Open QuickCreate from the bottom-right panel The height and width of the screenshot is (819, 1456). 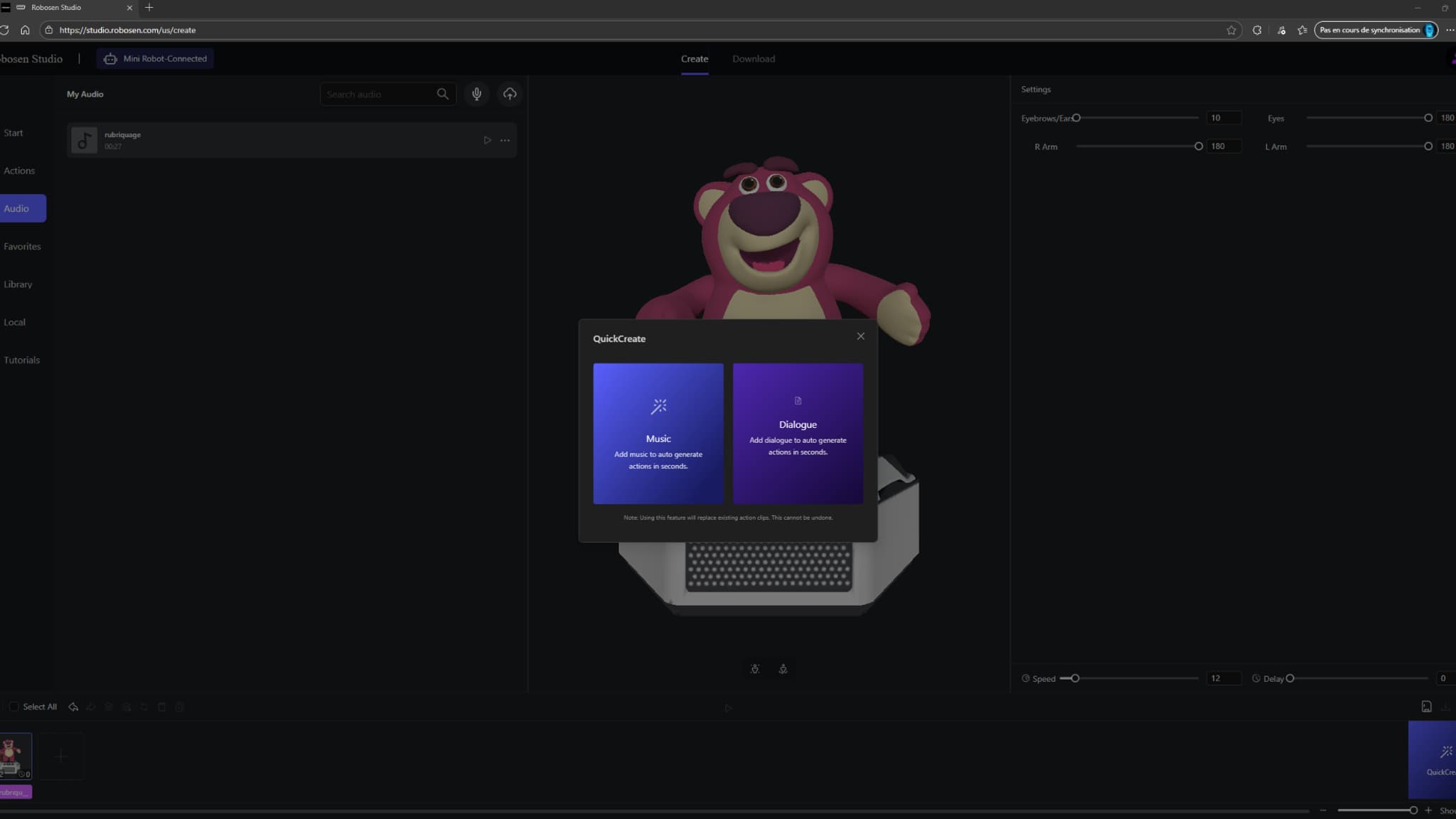point(1438,759)
